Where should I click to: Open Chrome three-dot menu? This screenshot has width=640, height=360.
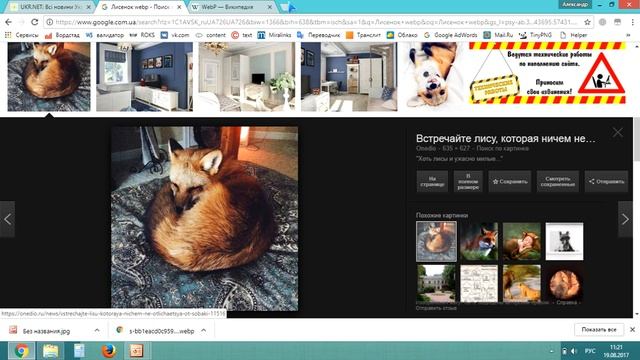coord(632,22)
